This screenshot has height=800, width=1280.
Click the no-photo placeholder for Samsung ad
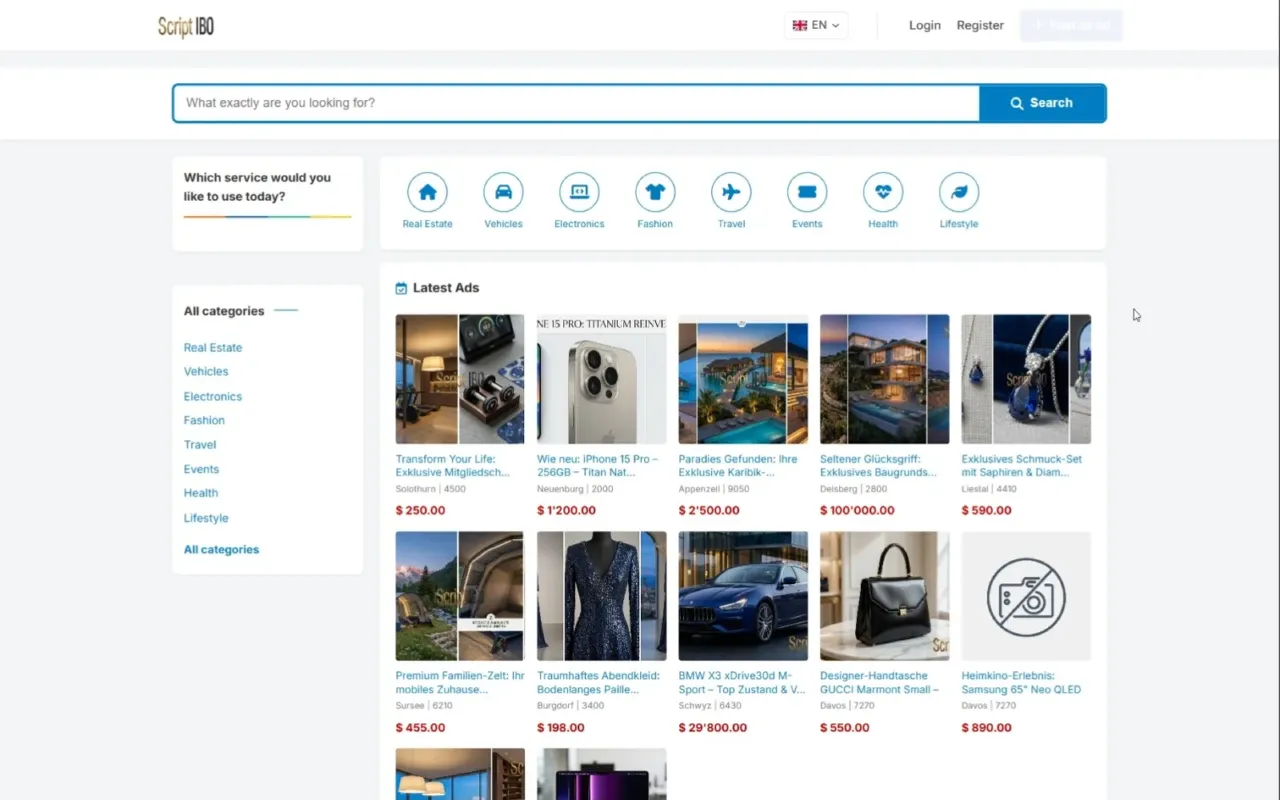(x=1026, y=596)
